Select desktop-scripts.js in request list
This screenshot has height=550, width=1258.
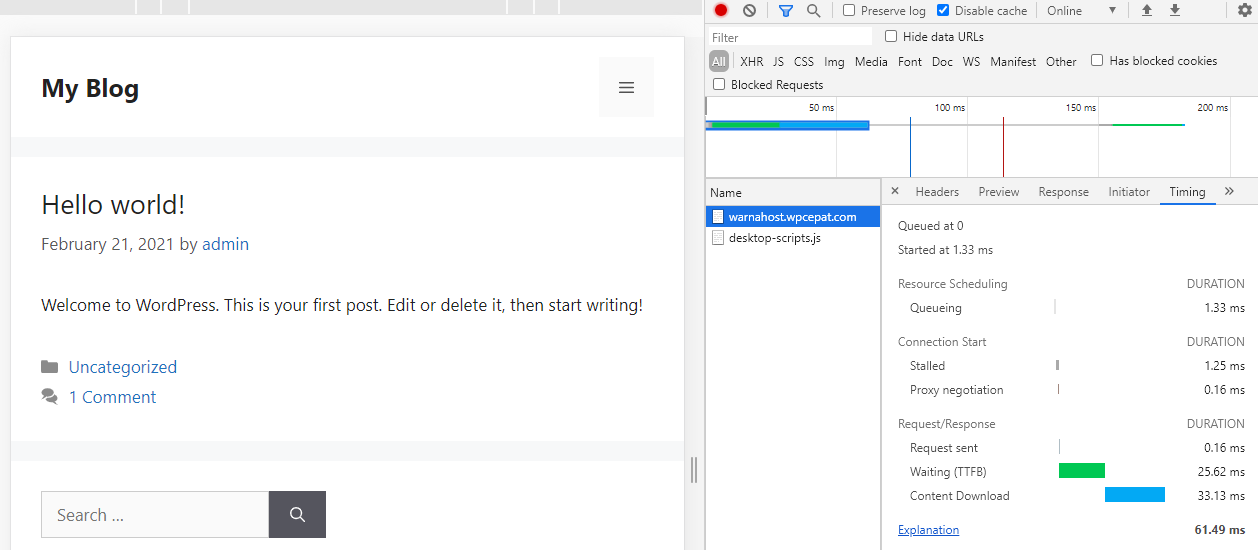[x=774, y=238]
